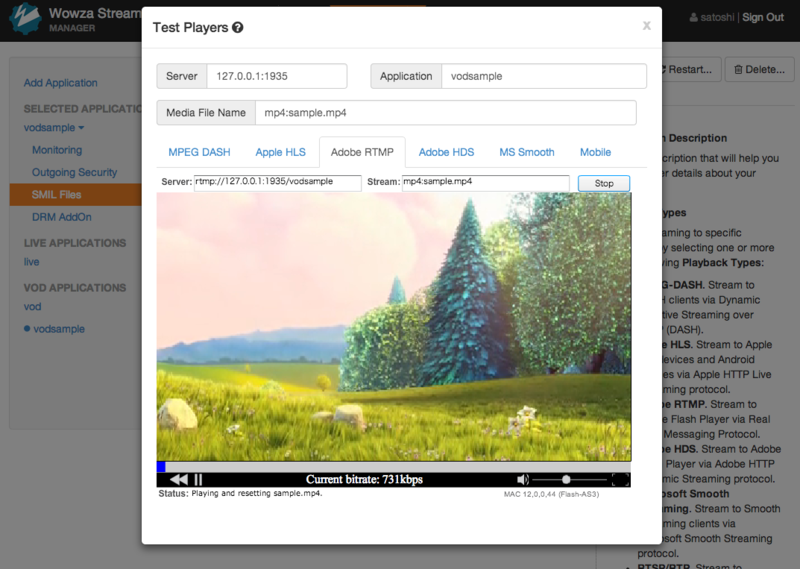Open the vod application link
The image size is (800, 569).
(32, 307)
